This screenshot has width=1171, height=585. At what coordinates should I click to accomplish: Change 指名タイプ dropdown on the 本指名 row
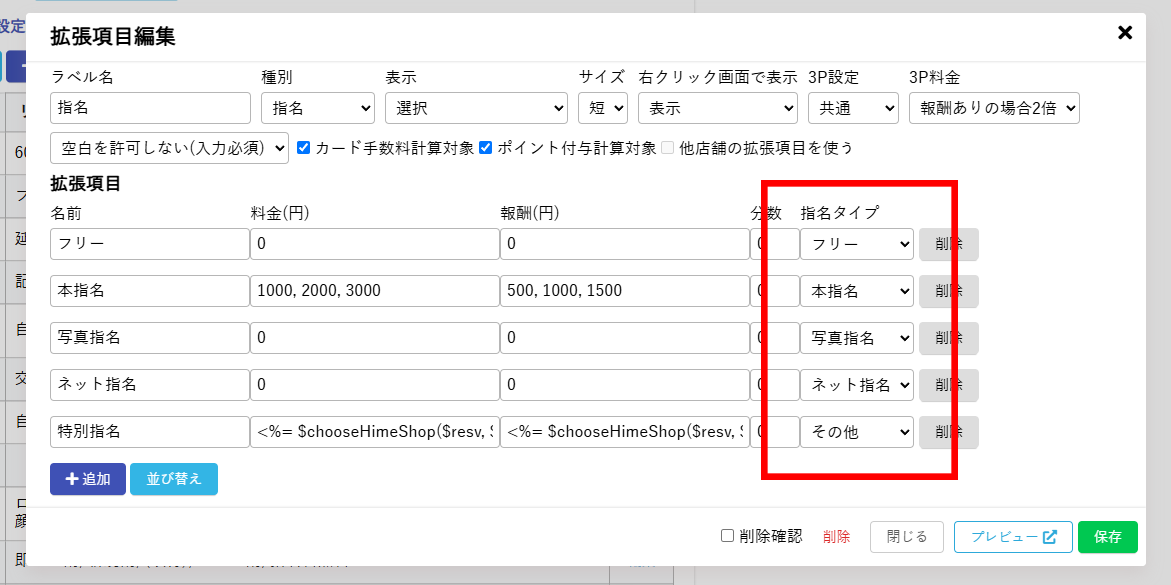point(856,290)
